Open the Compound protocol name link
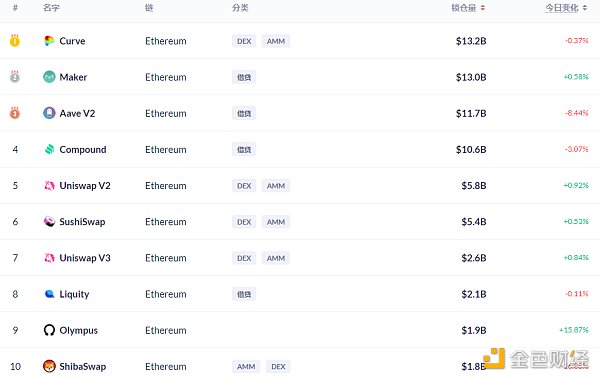This screenshot has width=600, height=380. pos(83,150)
